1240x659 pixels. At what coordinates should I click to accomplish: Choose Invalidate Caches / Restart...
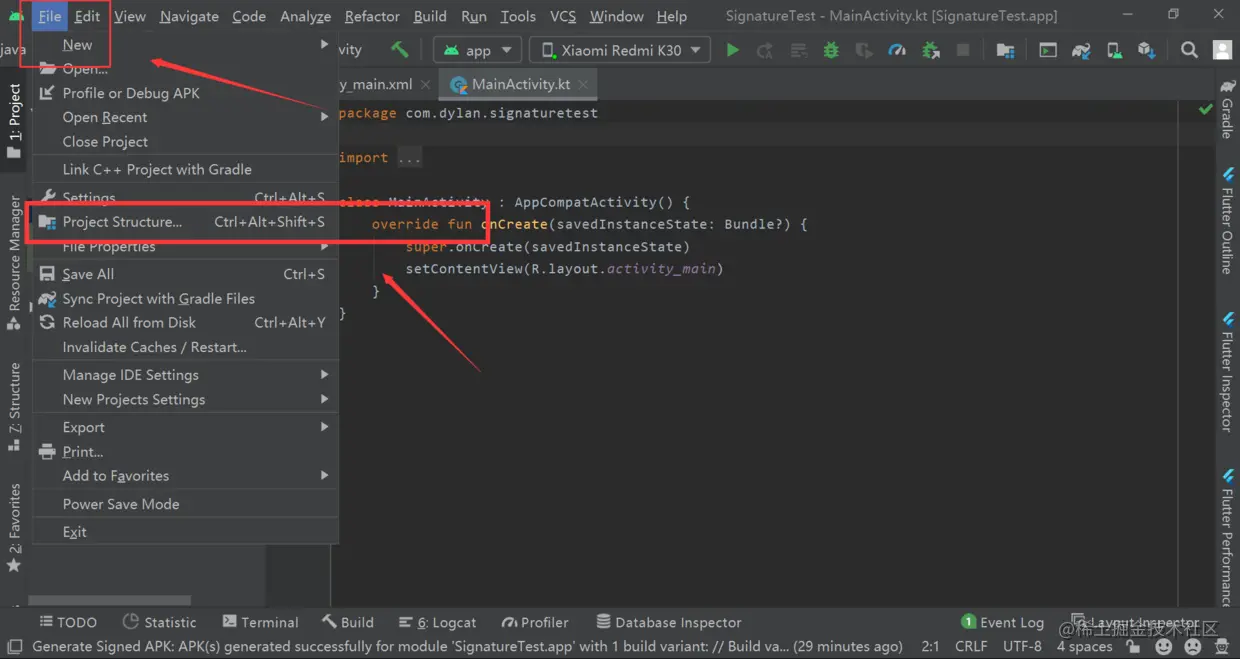pos(185,347)
